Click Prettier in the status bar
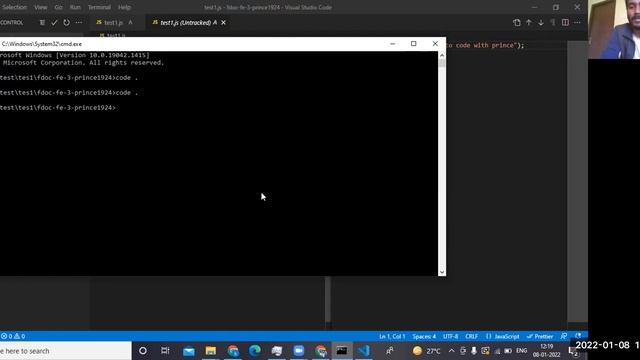 click(540, 336)
